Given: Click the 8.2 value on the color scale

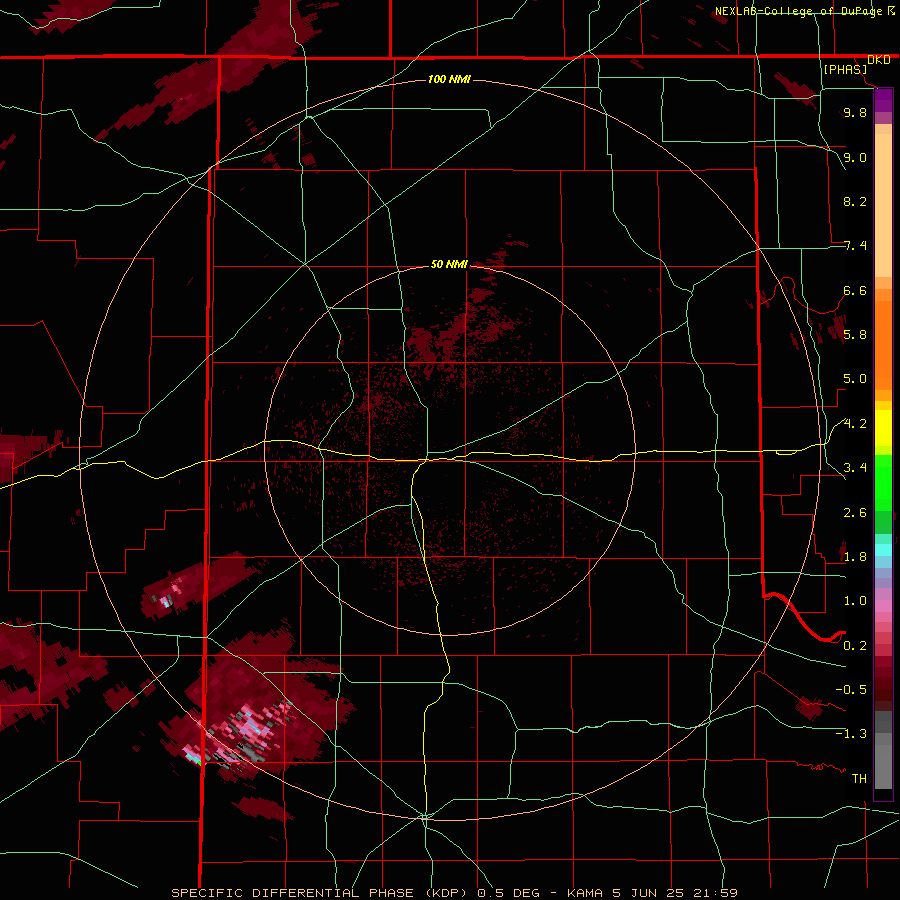Looking at the screenshot, I should click(855, 201).
